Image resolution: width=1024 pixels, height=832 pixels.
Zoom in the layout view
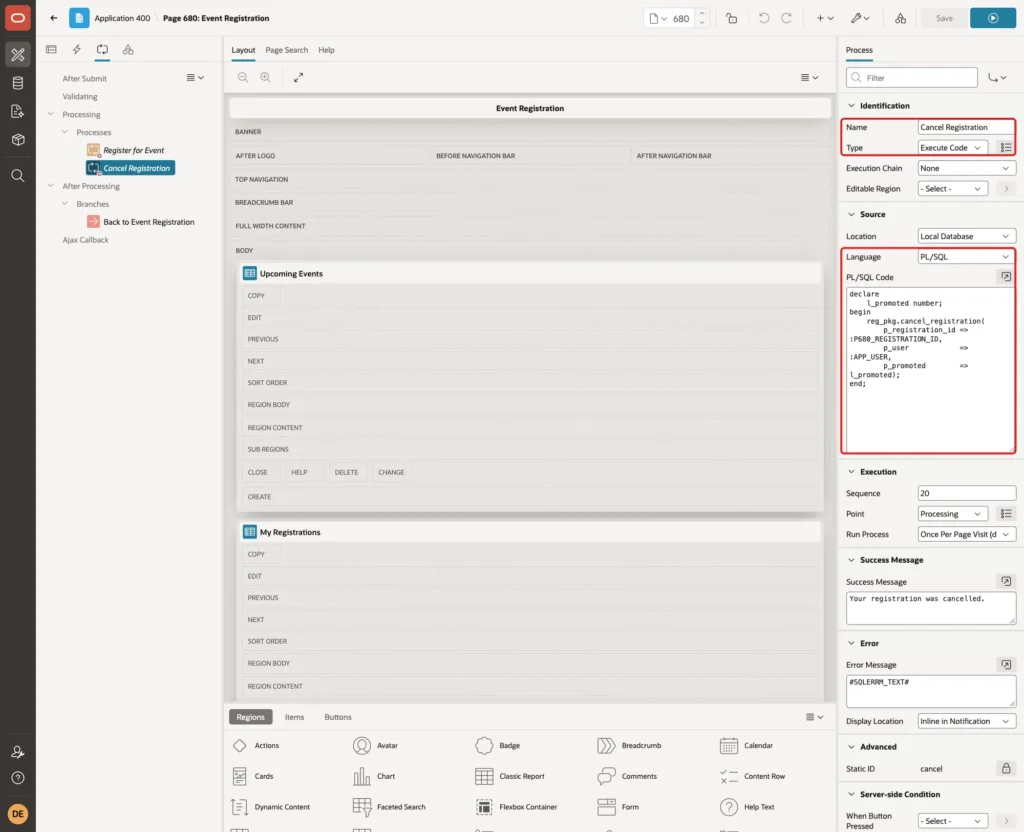[265, 77]
